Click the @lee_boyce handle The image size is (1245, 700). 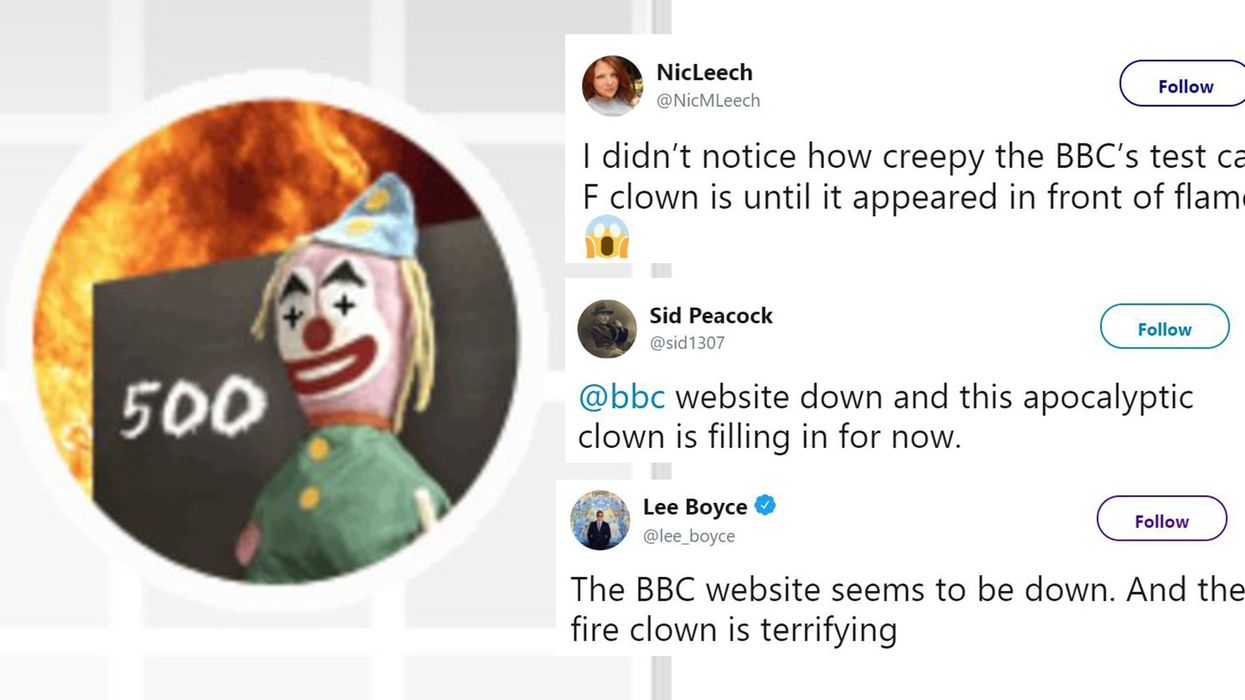[689, 536]
